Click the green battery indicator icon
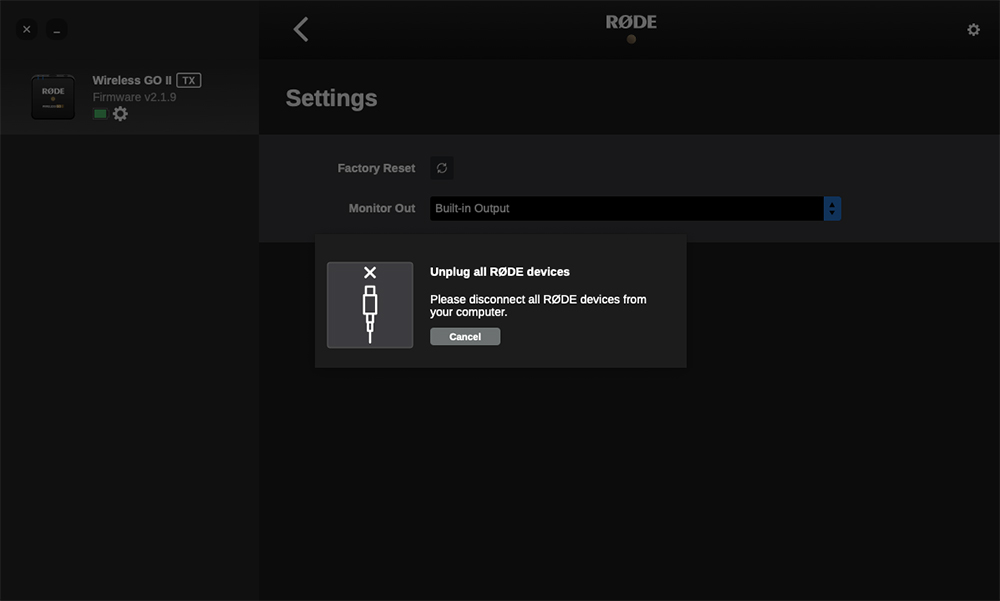 point(100,114)
